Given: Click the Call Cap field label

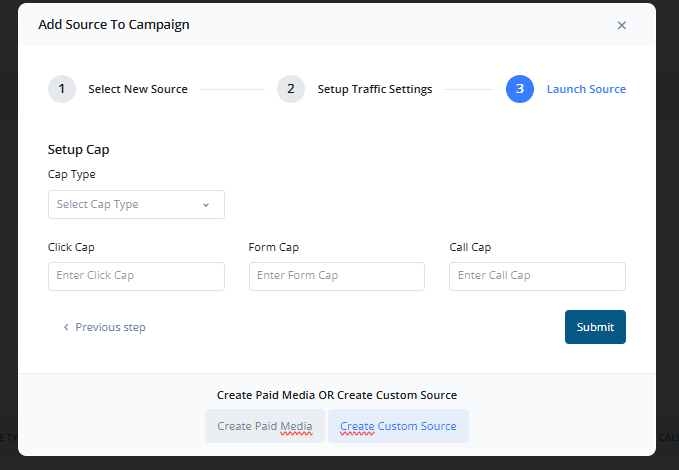Looking at the screenshot, I should (470, 247).
